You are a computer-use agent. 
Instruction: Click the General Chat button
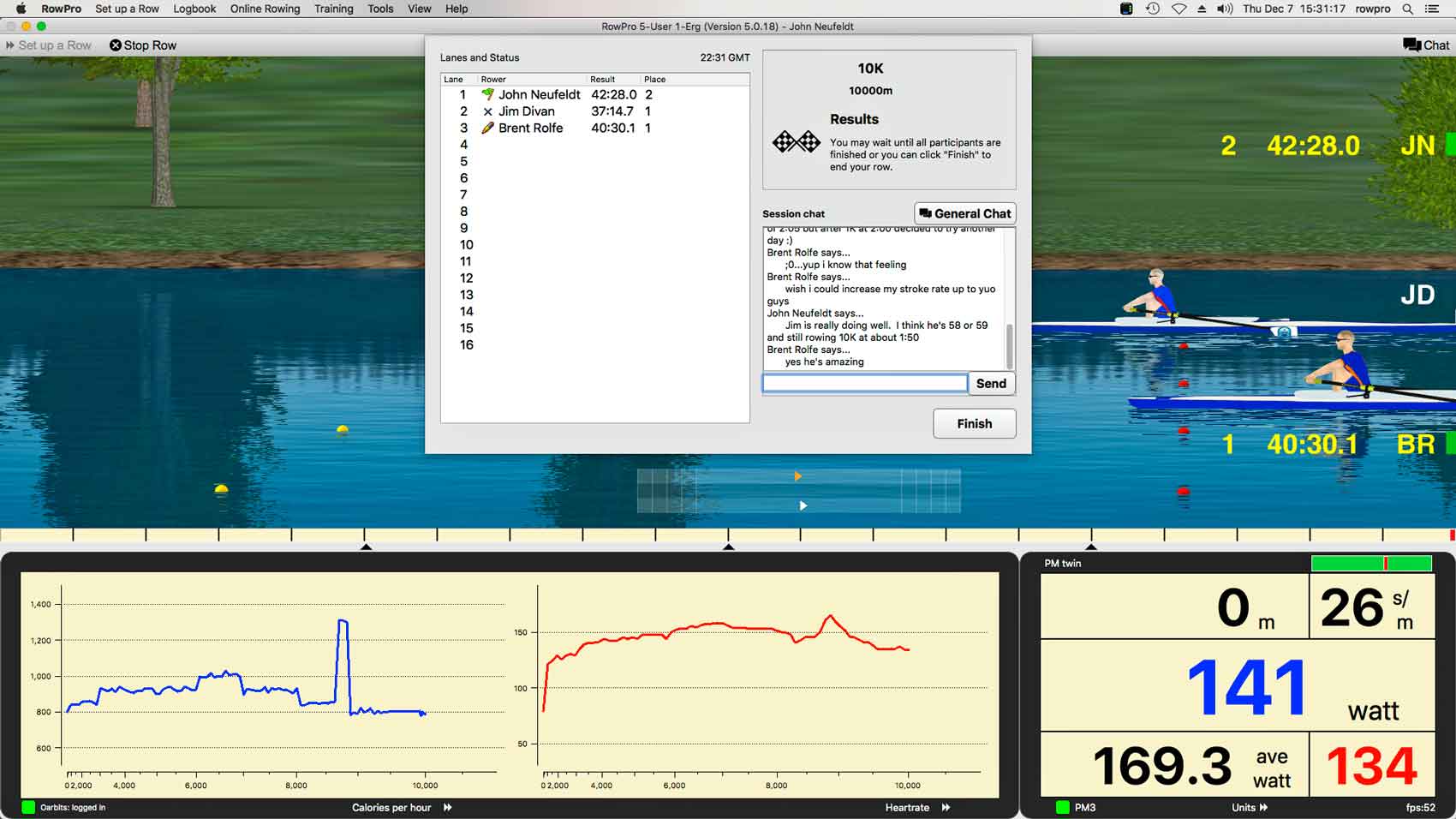(x=965, y=213)
